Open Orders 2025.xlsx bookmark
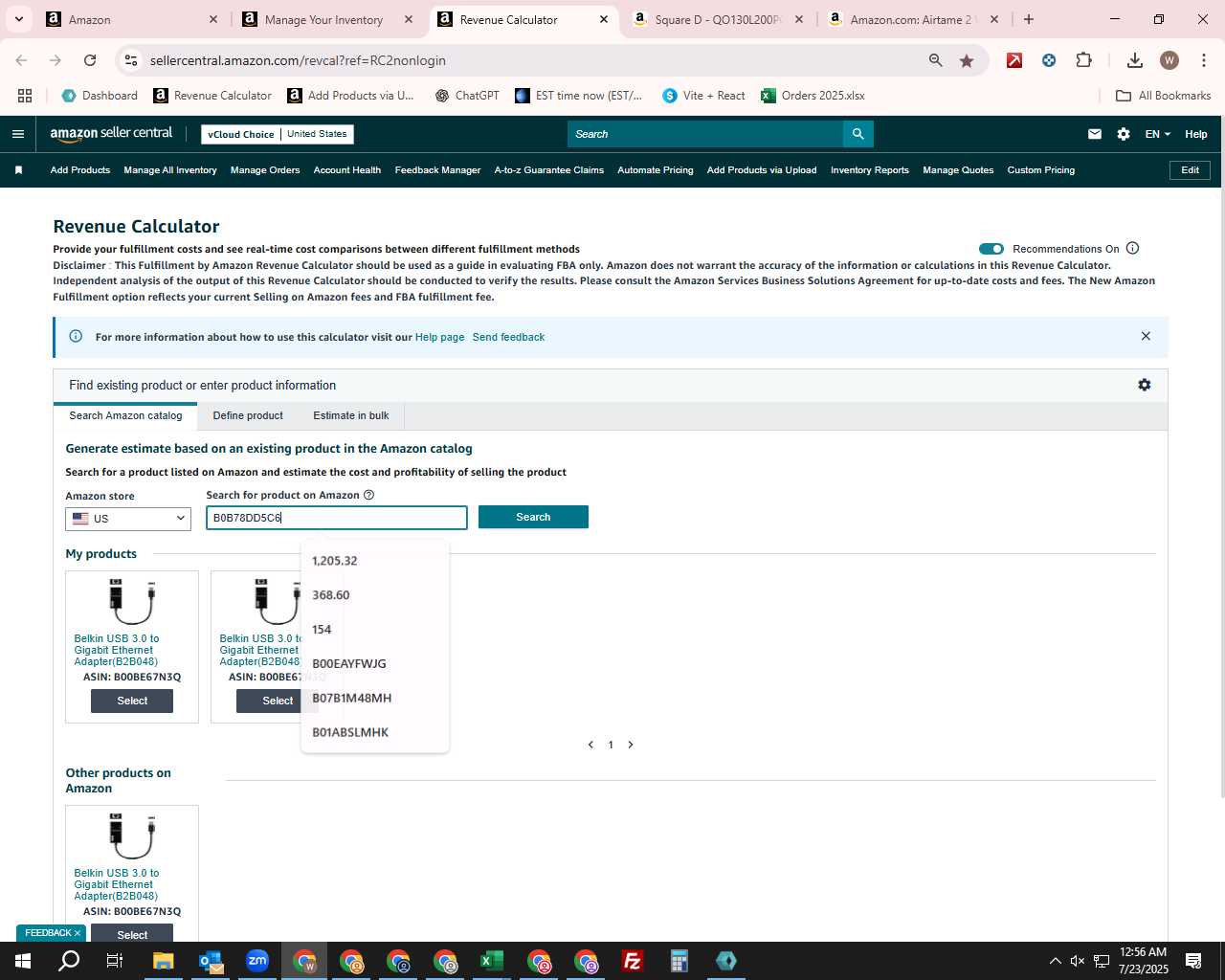 click(813, 96)
